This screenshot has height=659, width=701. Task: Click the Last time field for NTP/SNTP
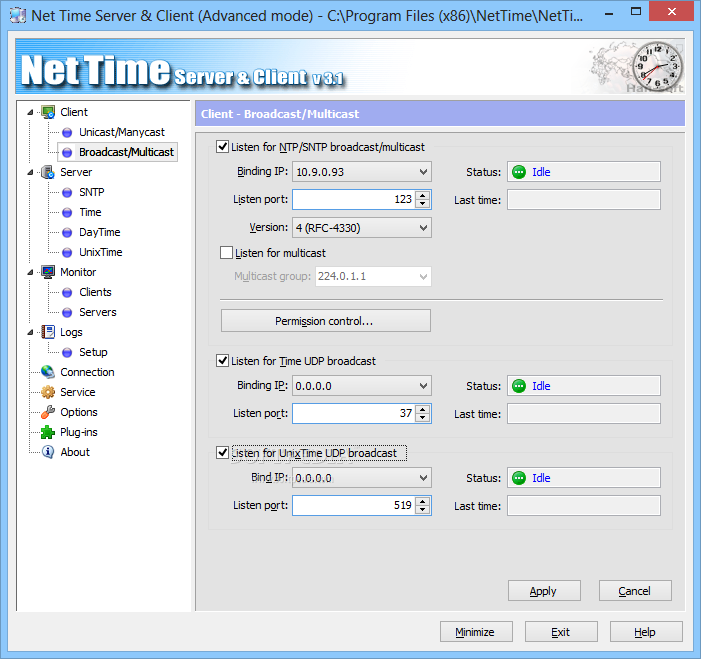(x=583, y=200)
